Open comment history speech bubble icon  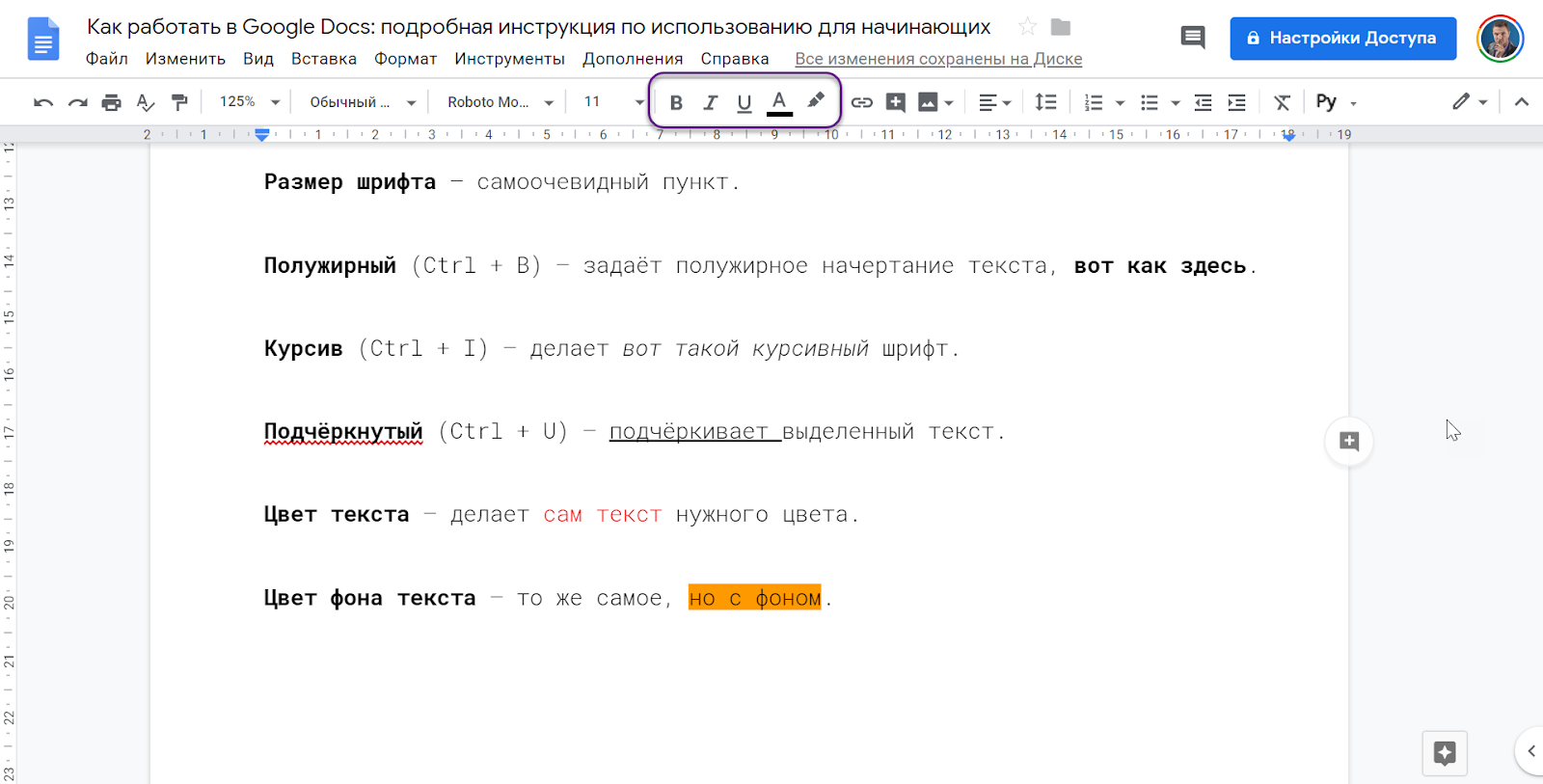(x=1193, y=38)
